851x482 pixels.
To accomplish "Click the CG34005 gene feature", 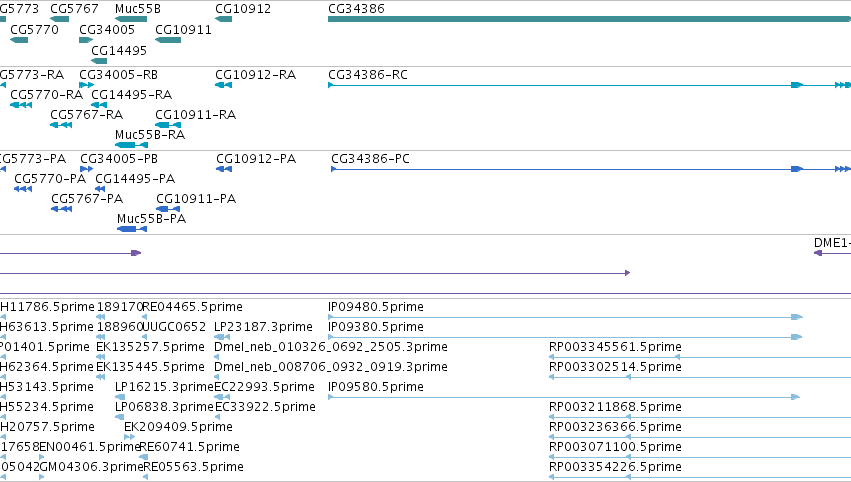I will (86, 40).
